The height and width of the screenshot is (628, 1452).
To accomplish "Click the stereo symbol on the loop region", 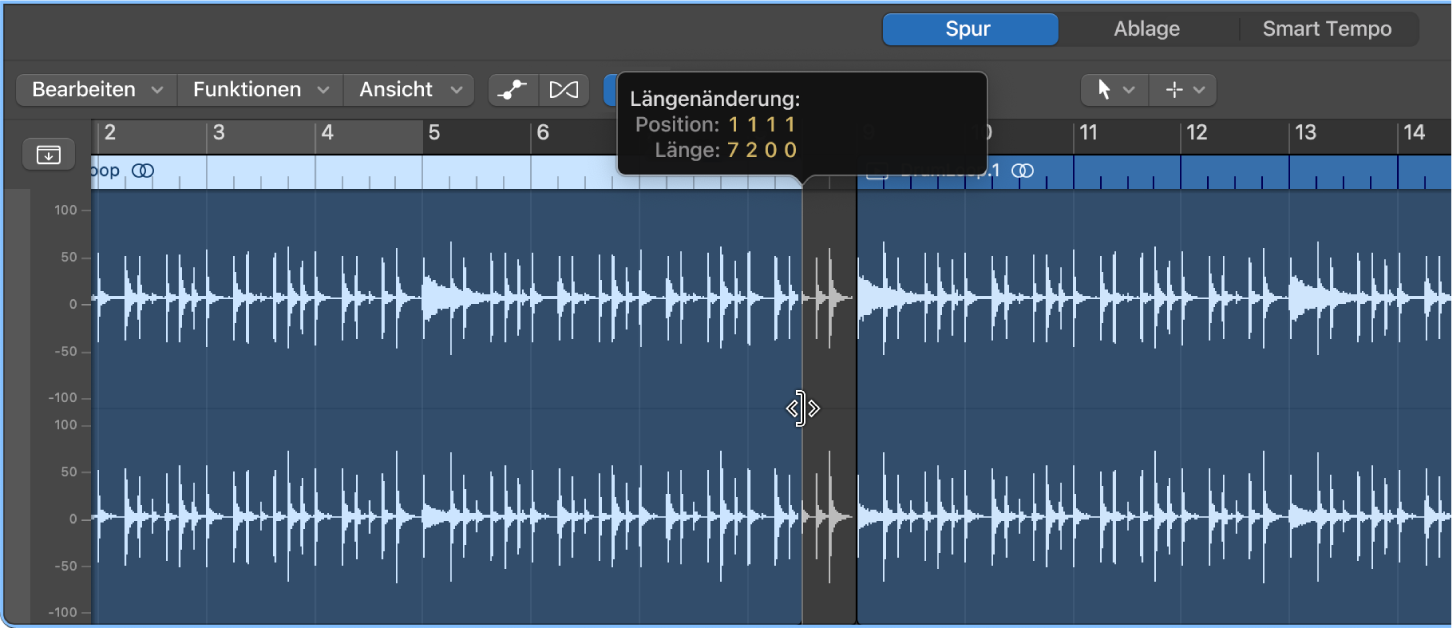I will tap(142, 171).
